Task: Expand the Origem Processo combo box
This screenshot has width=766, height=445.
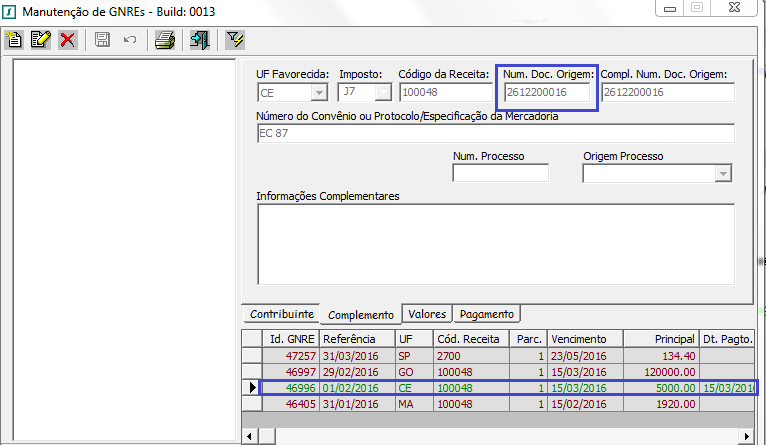Action: [724, 174]
